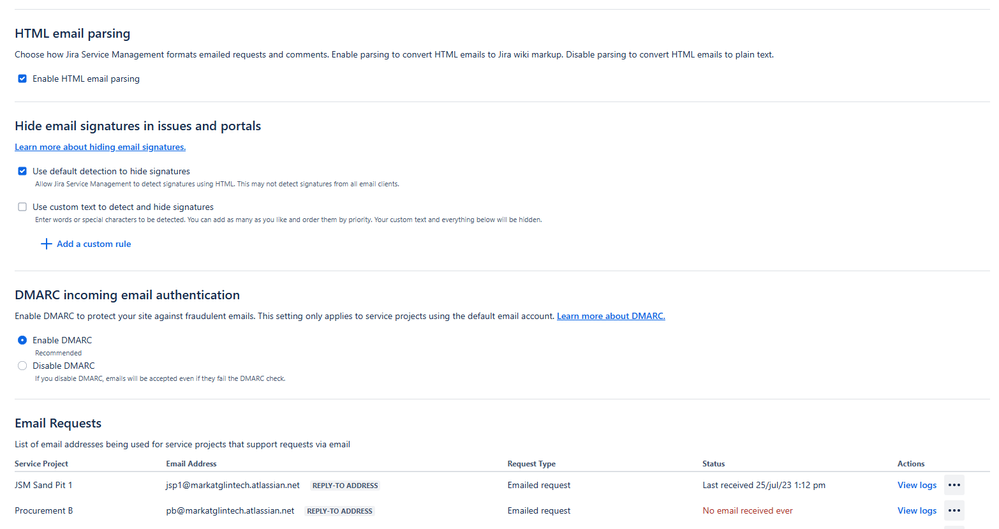Click the plus icon beside Add a custom rule
Image resolution: width=999 pixels, height=529 pixels.
click(46, 243)
